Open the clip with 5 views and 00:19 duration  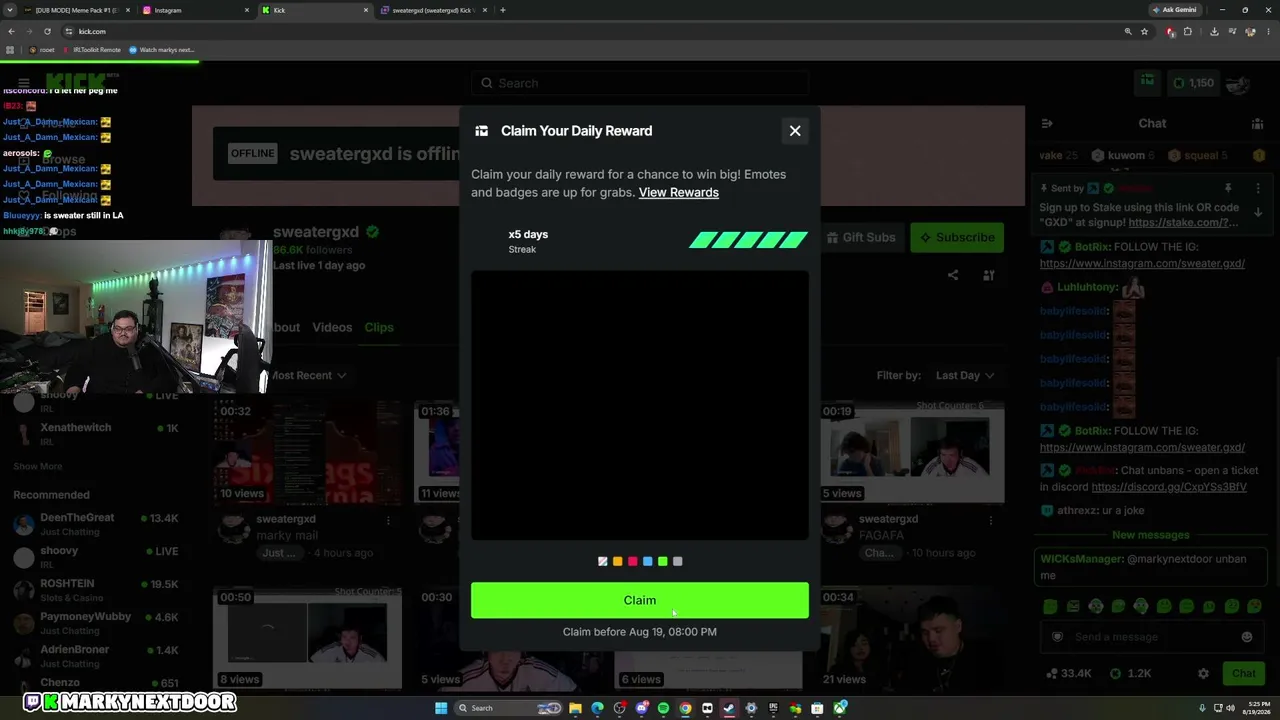tap(912, 452)
